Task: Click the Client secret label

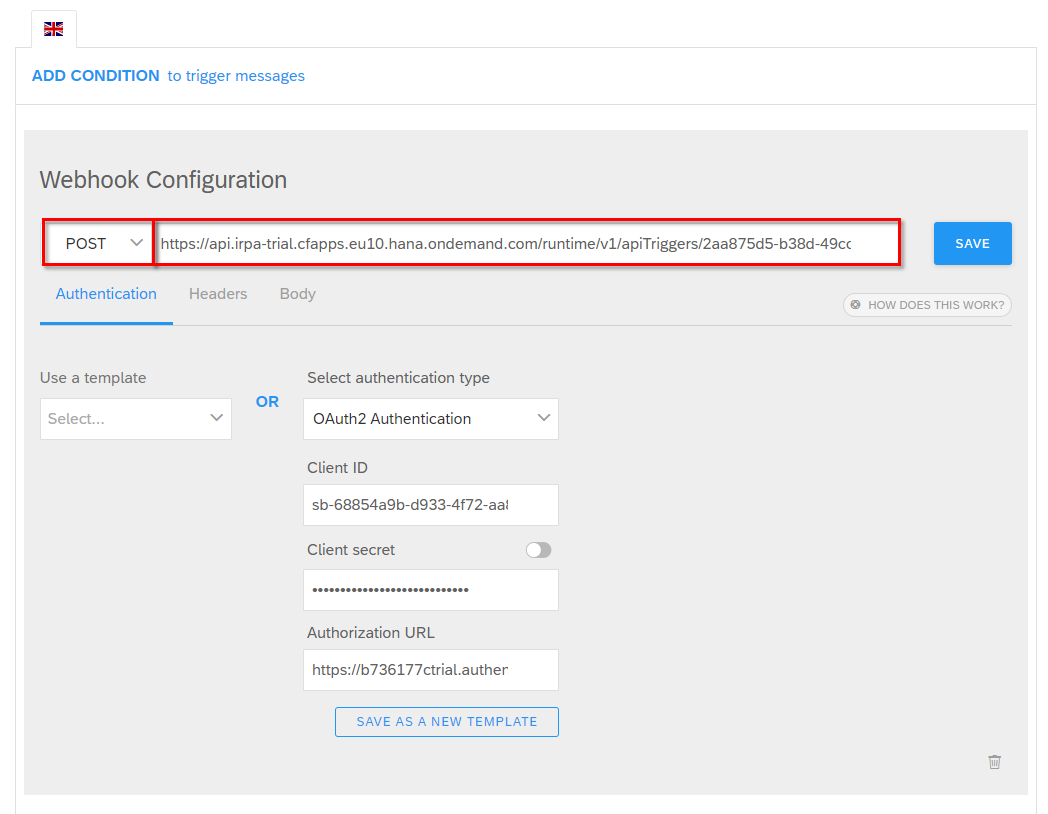Action: (x=351, y=550)
